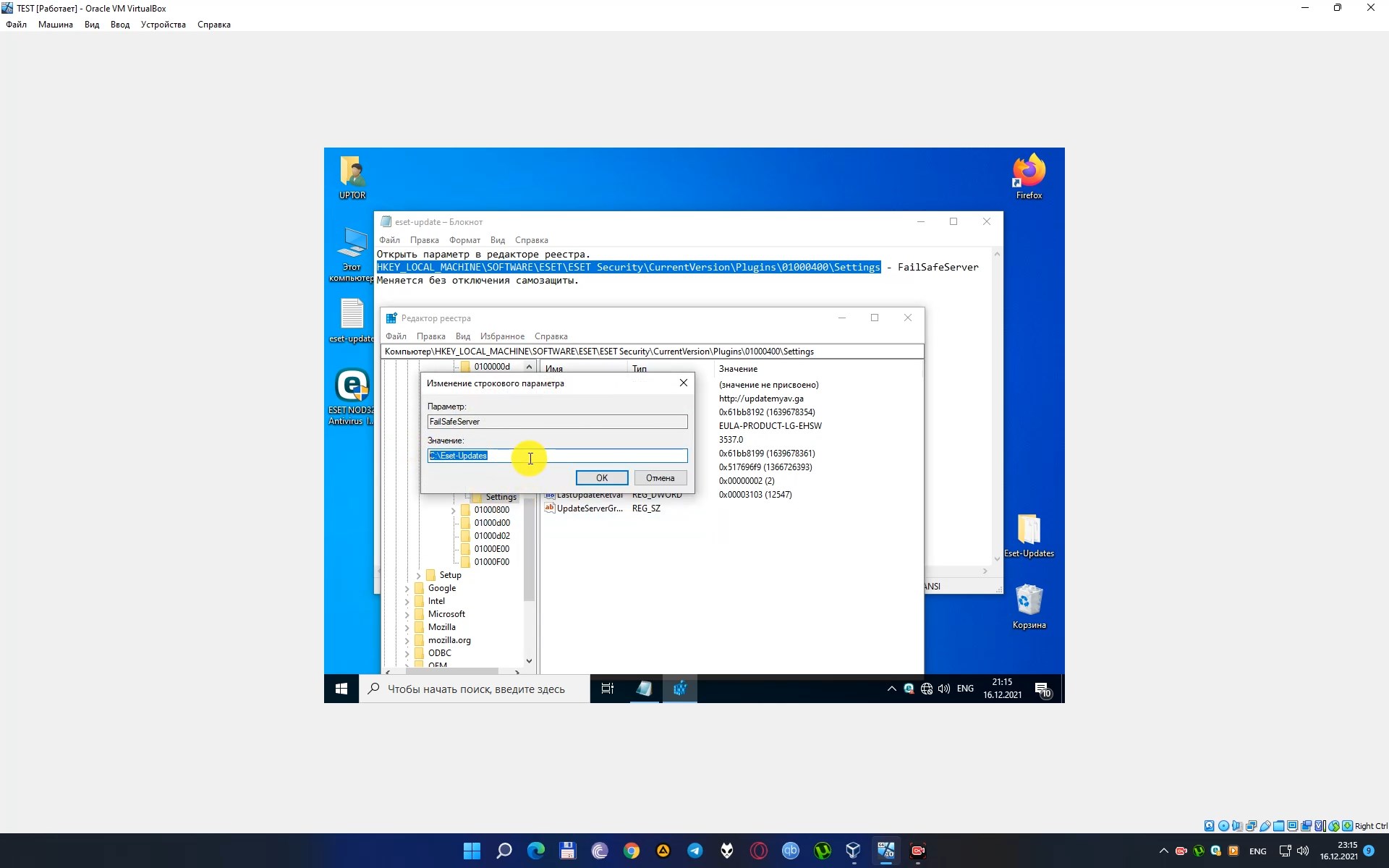Show hidden host tray icons

click(x=1163, y=851)
